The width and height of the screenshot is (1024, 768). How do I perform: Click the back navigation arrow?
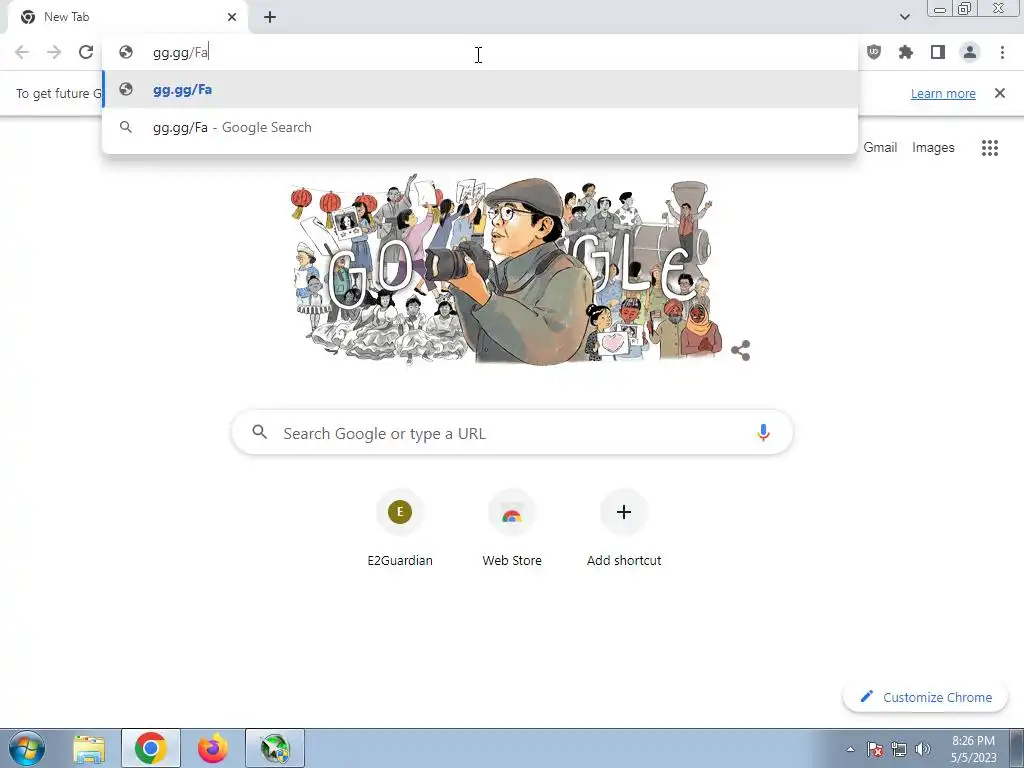22,52
